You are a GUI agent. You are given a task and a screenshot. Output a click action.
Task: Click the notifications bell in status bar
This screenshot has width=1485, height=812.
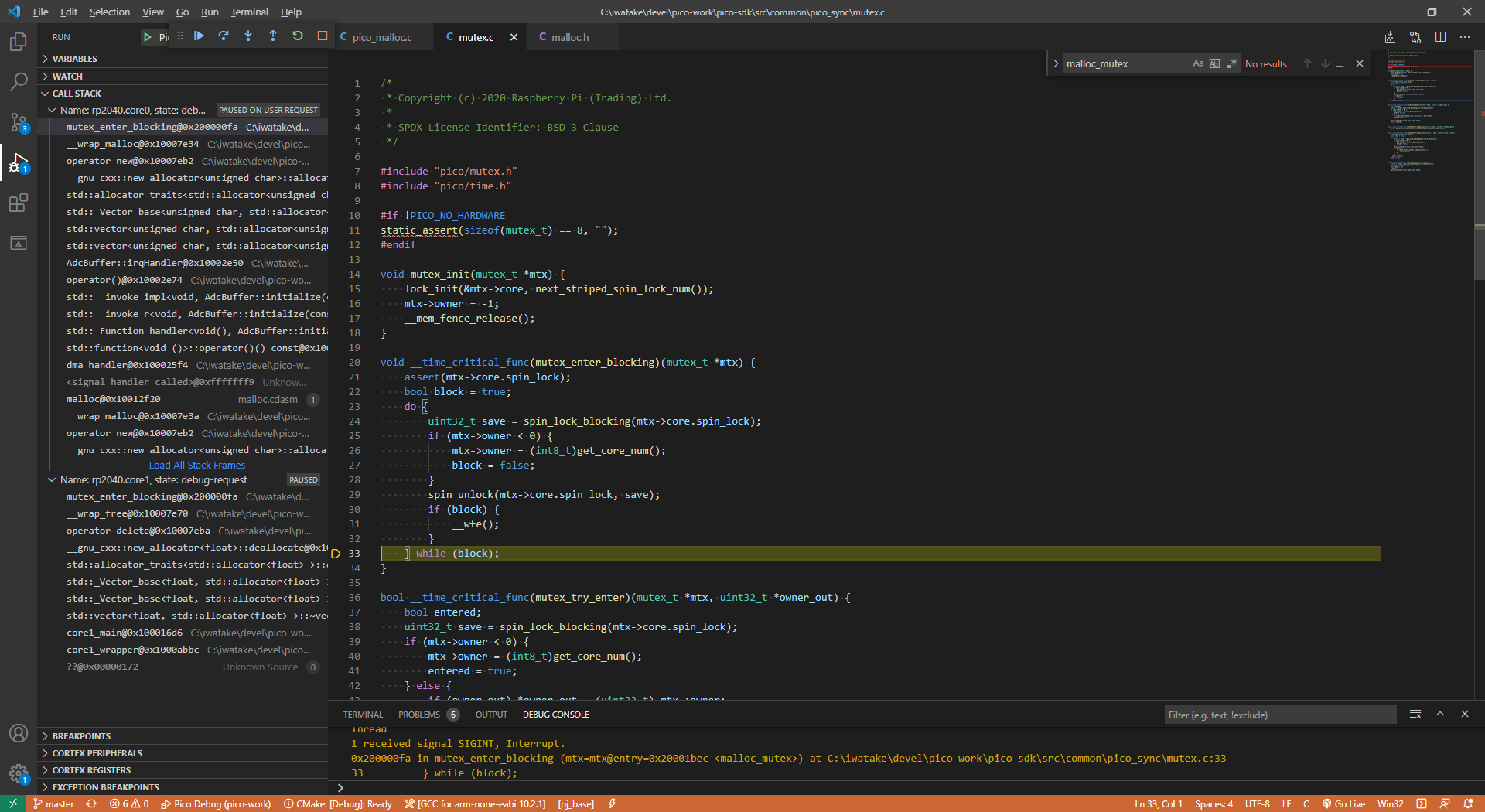(1468, 803)
